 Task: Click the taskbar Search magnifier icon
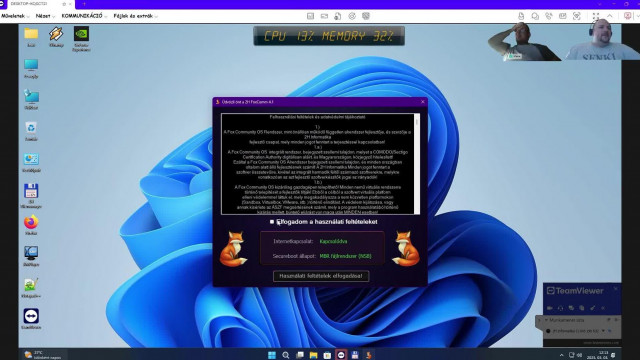(x=286, y=355)
